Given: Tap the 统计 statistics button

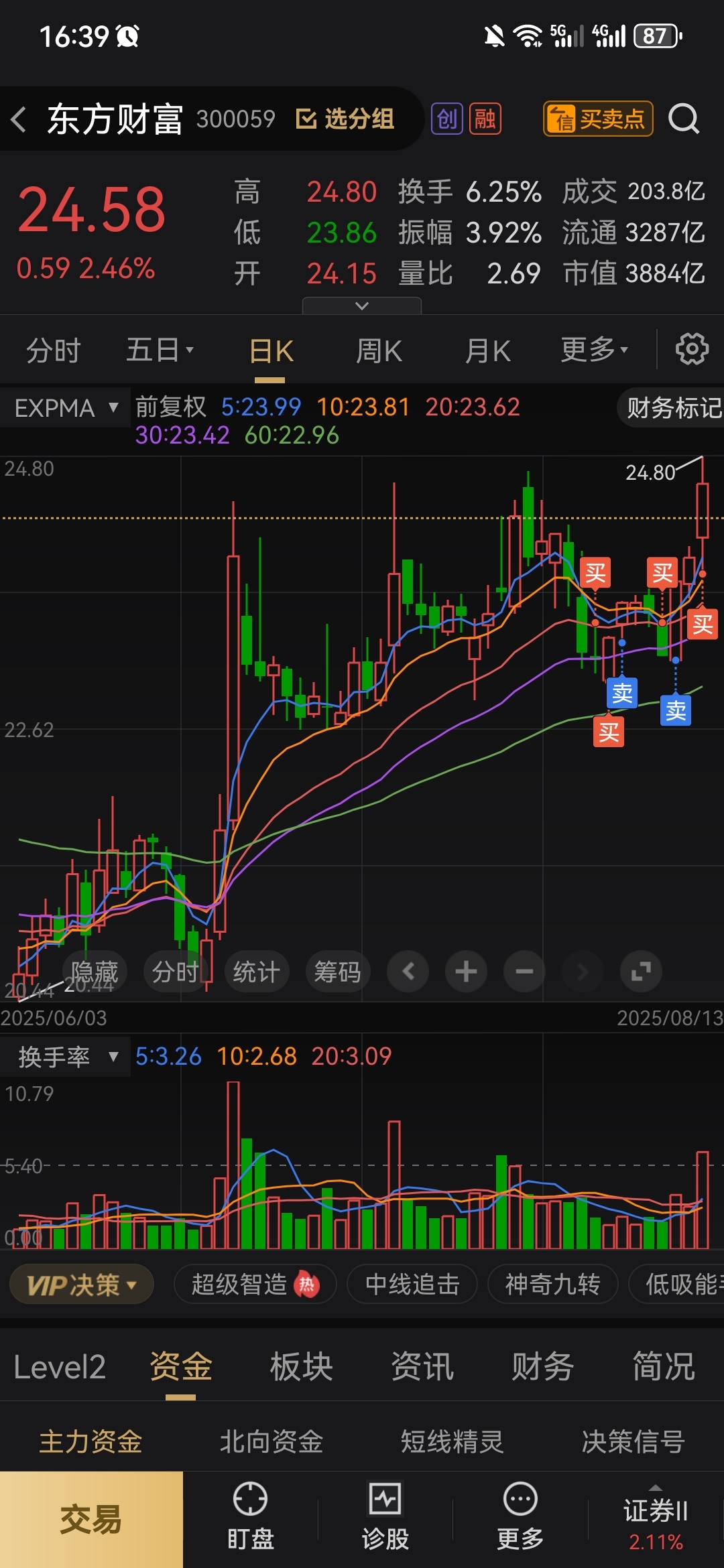Looking at the screenshot, I should click(x=256, y=971).
